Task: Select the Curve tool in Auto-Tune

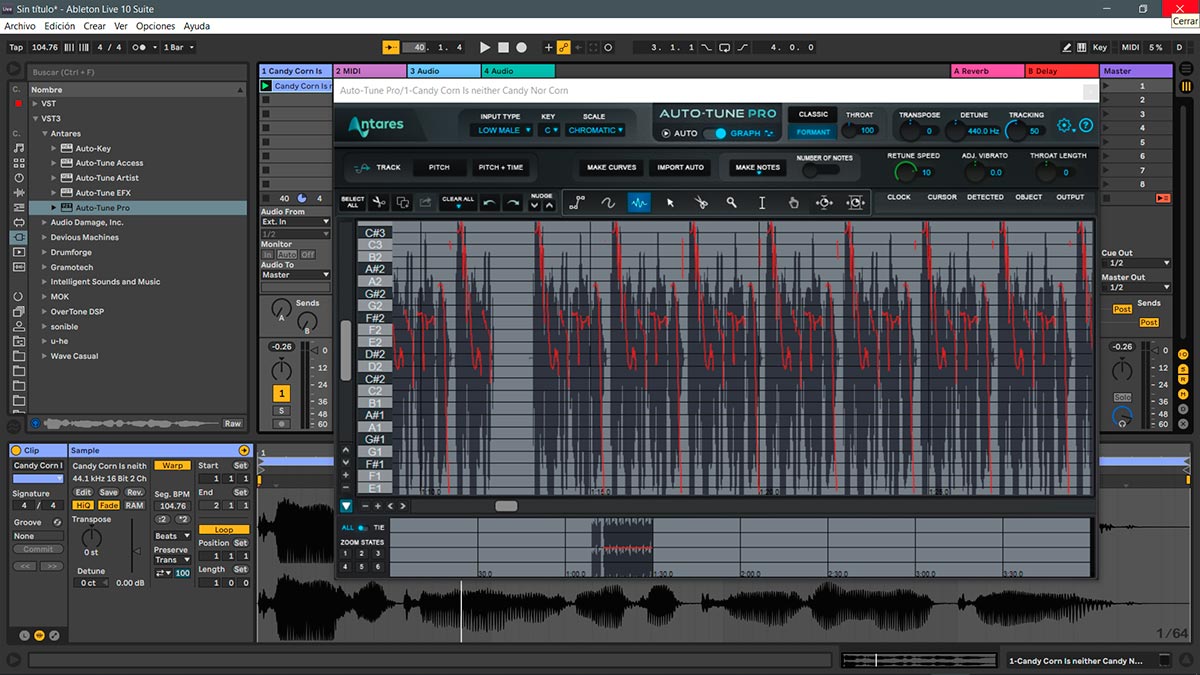Action: tap(608, 203)
